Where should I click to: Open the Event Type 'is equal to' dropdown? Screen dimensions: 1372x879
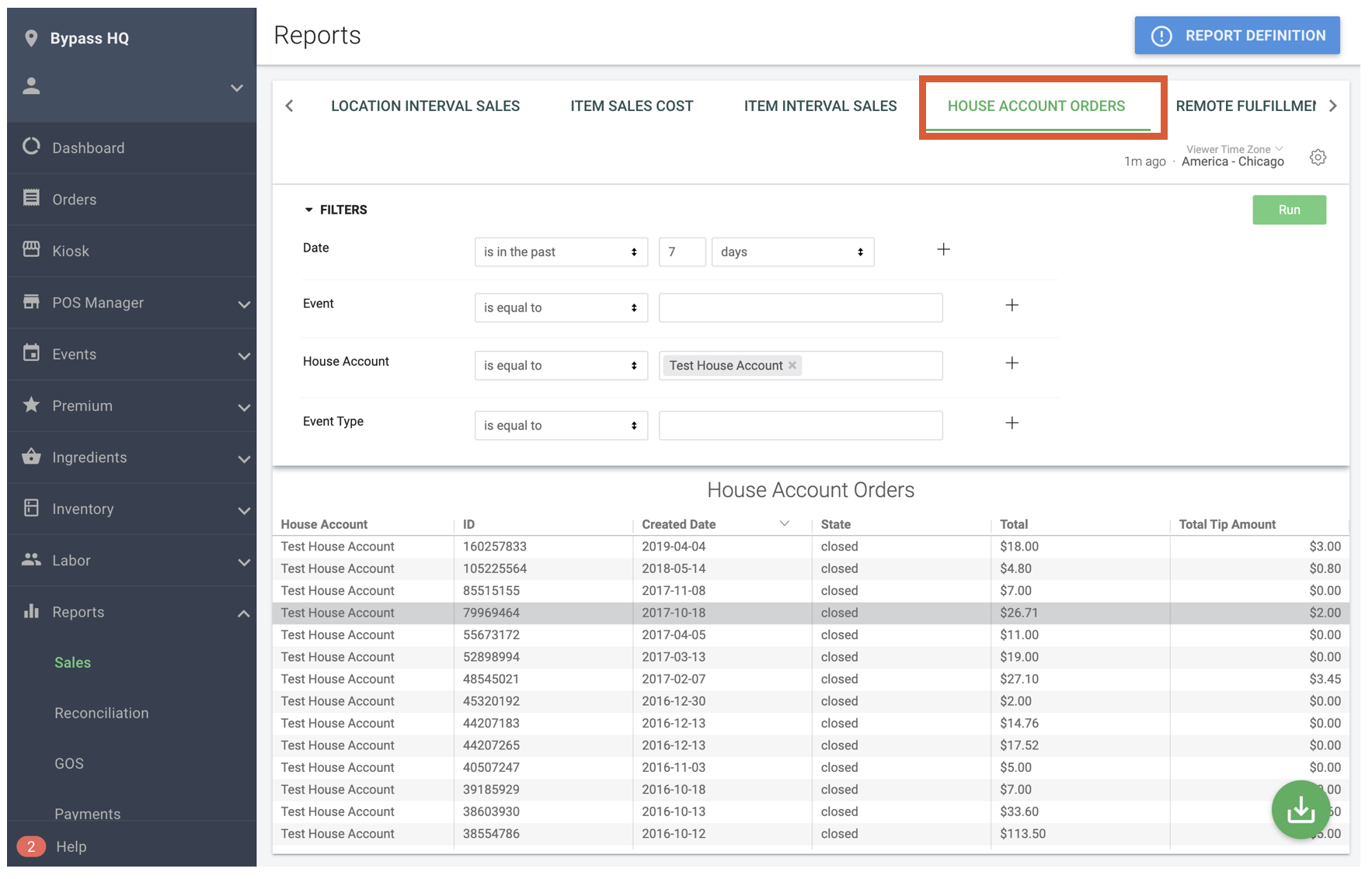[561, 425]
